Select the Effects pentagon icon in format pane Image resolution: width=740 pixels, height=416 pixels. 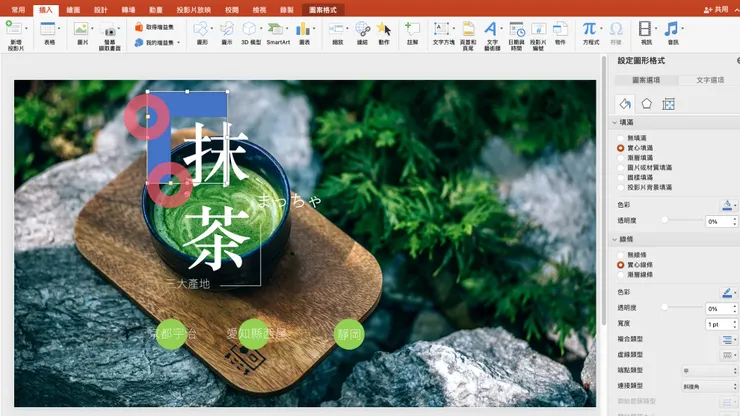point(647,103)
